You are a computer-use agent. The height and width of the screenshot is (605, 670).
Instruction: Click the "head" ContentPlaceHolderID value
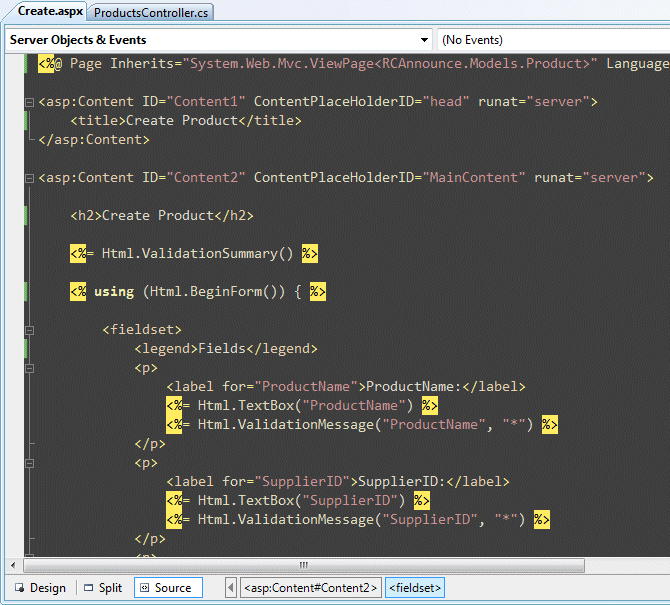coord(446,102)
